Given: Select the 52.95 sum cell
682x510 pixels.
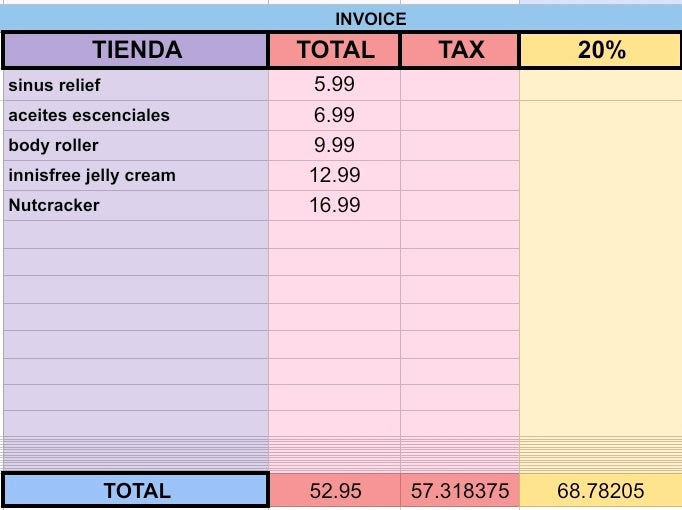Looking at the screenshot, I should 334,490.
